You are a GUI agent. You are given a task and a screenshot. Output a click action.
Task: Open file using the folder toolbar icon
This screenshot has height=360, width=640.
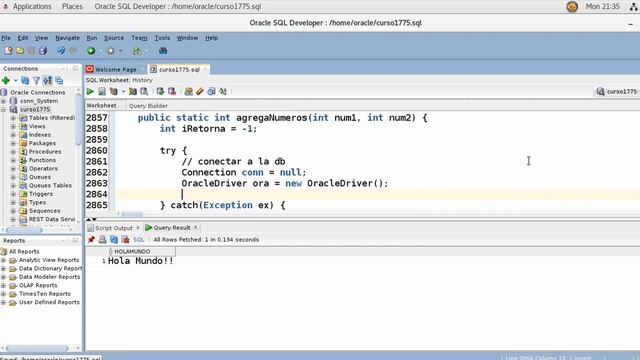pos(20,51)
